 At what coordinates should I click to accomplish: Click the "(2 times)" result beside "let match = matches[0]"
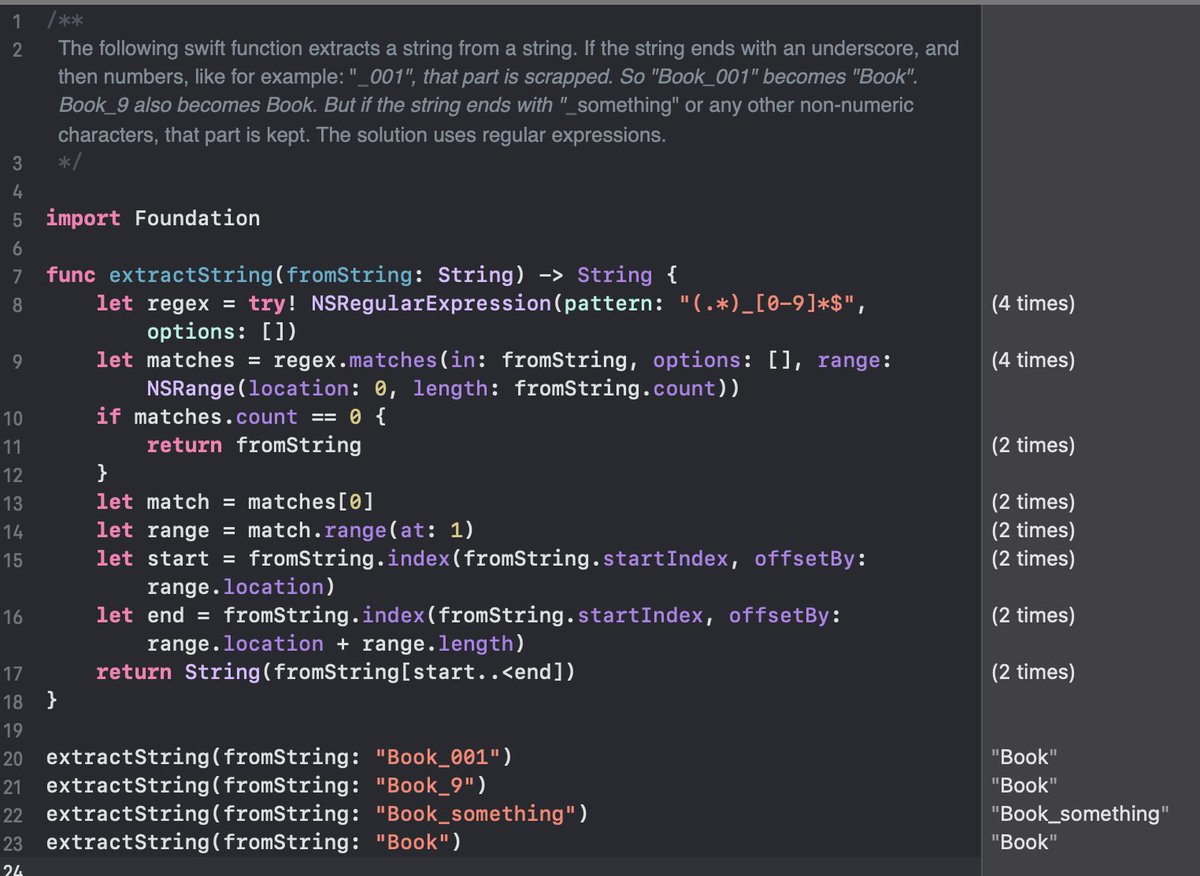coord(1033,503)
